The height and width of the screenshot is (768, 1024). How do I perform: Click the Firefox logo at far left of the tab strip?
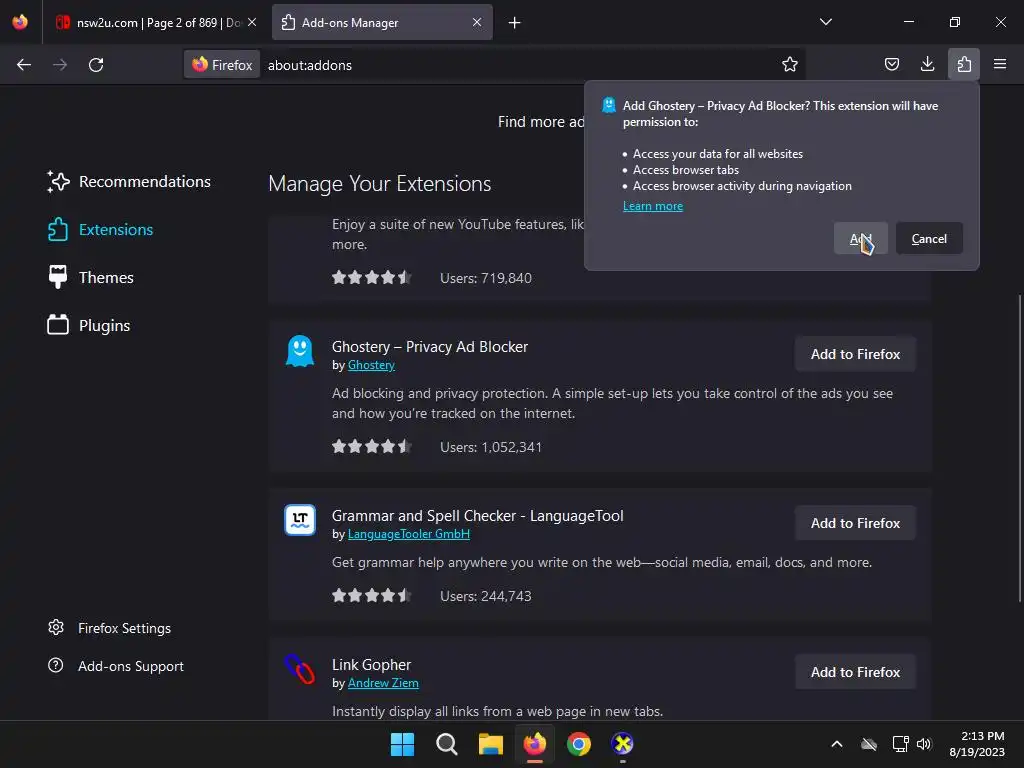(20, 22)
